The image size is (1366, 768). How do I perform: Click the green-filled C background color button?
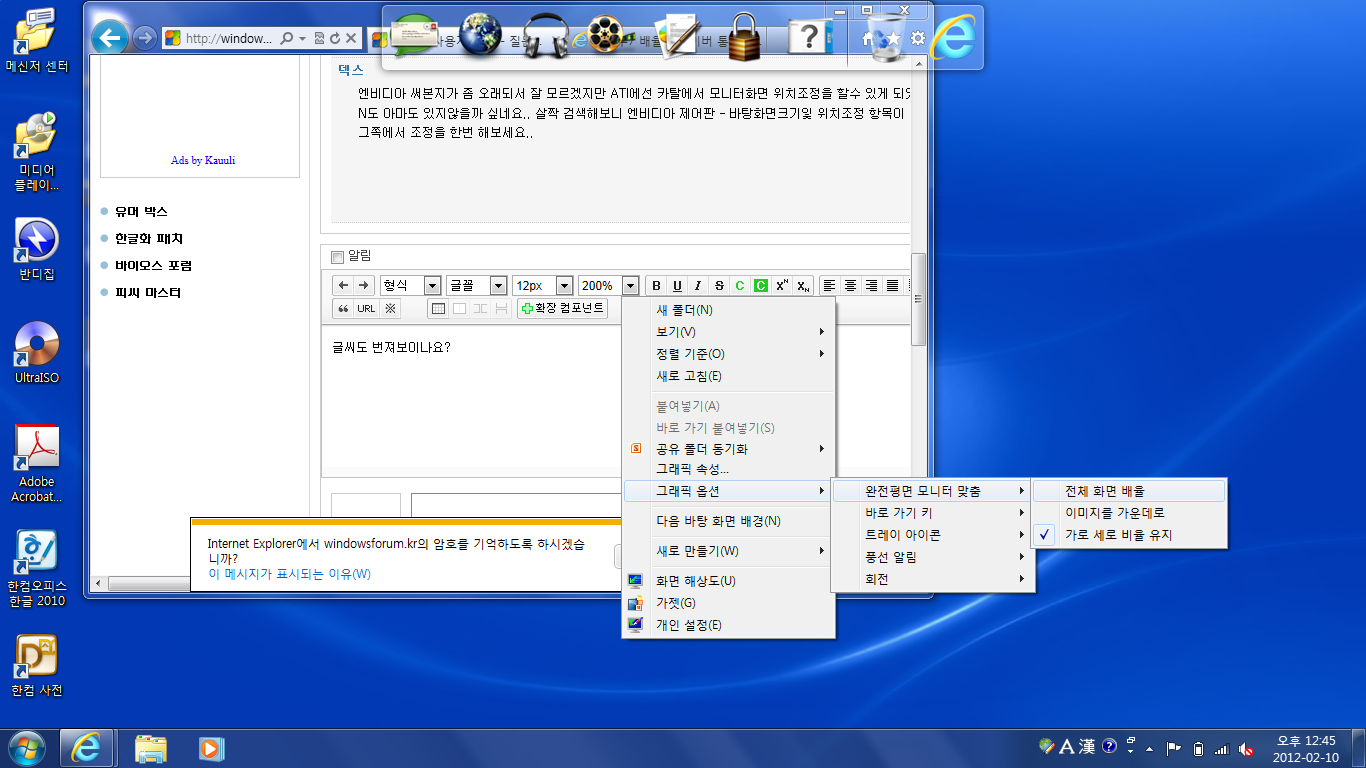point(761,286)
